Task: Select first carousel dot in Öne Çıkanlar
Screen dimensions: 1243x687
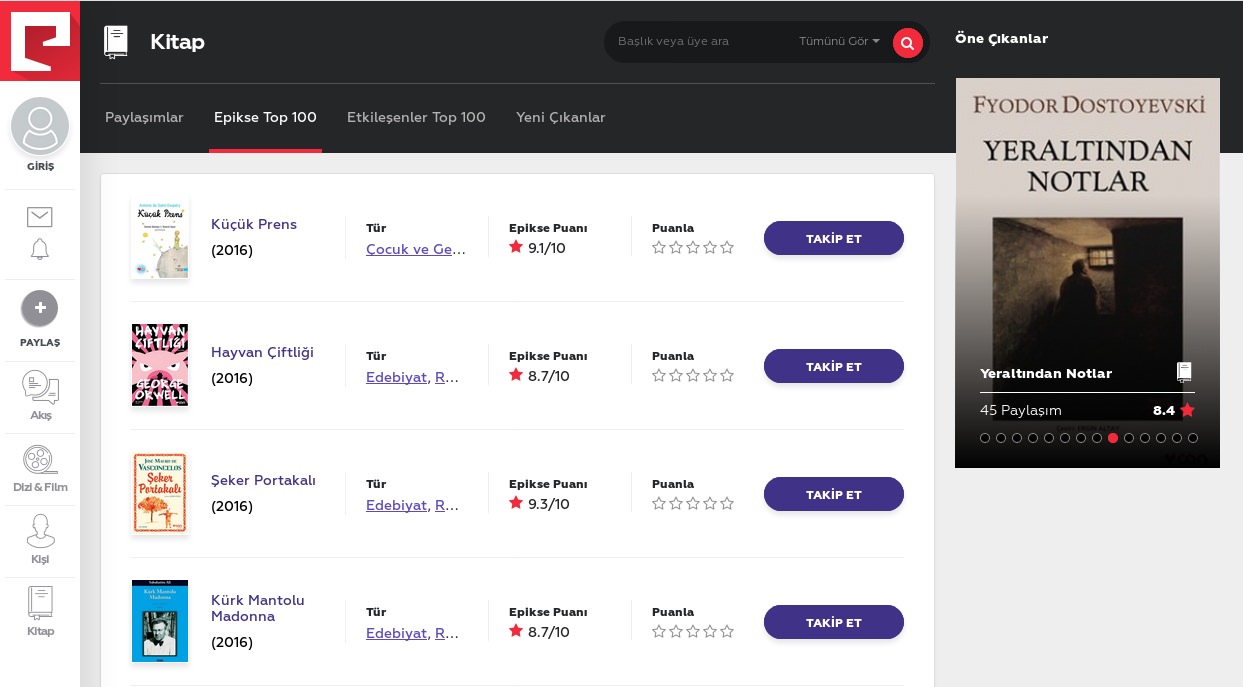Action: [x=985, y=438]
